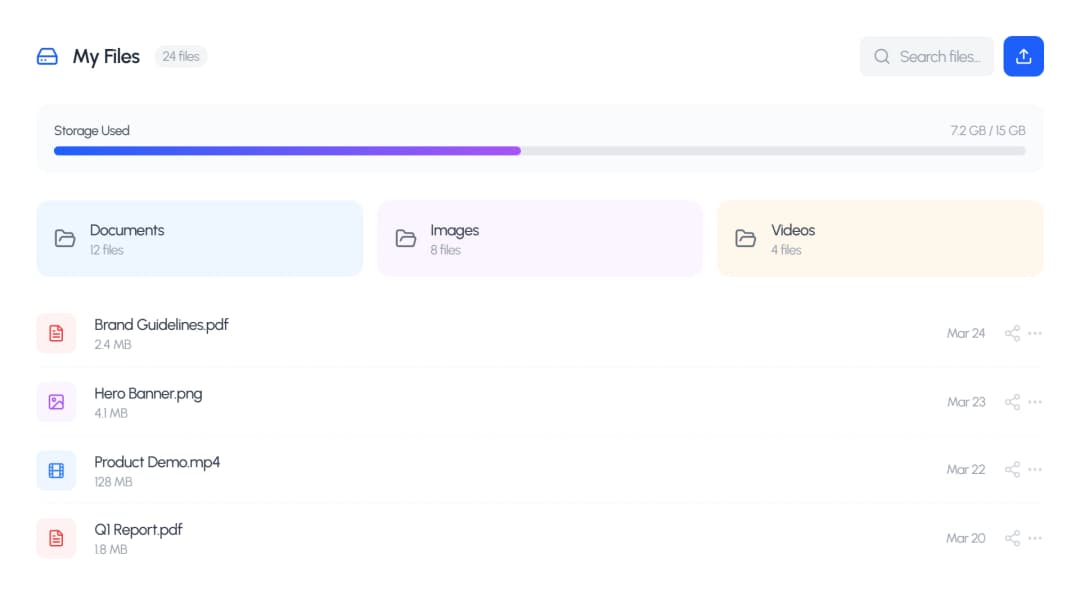Open the Documents category card
Image resolution: width=1080 pixels, height=608 pixels.
(x=199, y=238)
